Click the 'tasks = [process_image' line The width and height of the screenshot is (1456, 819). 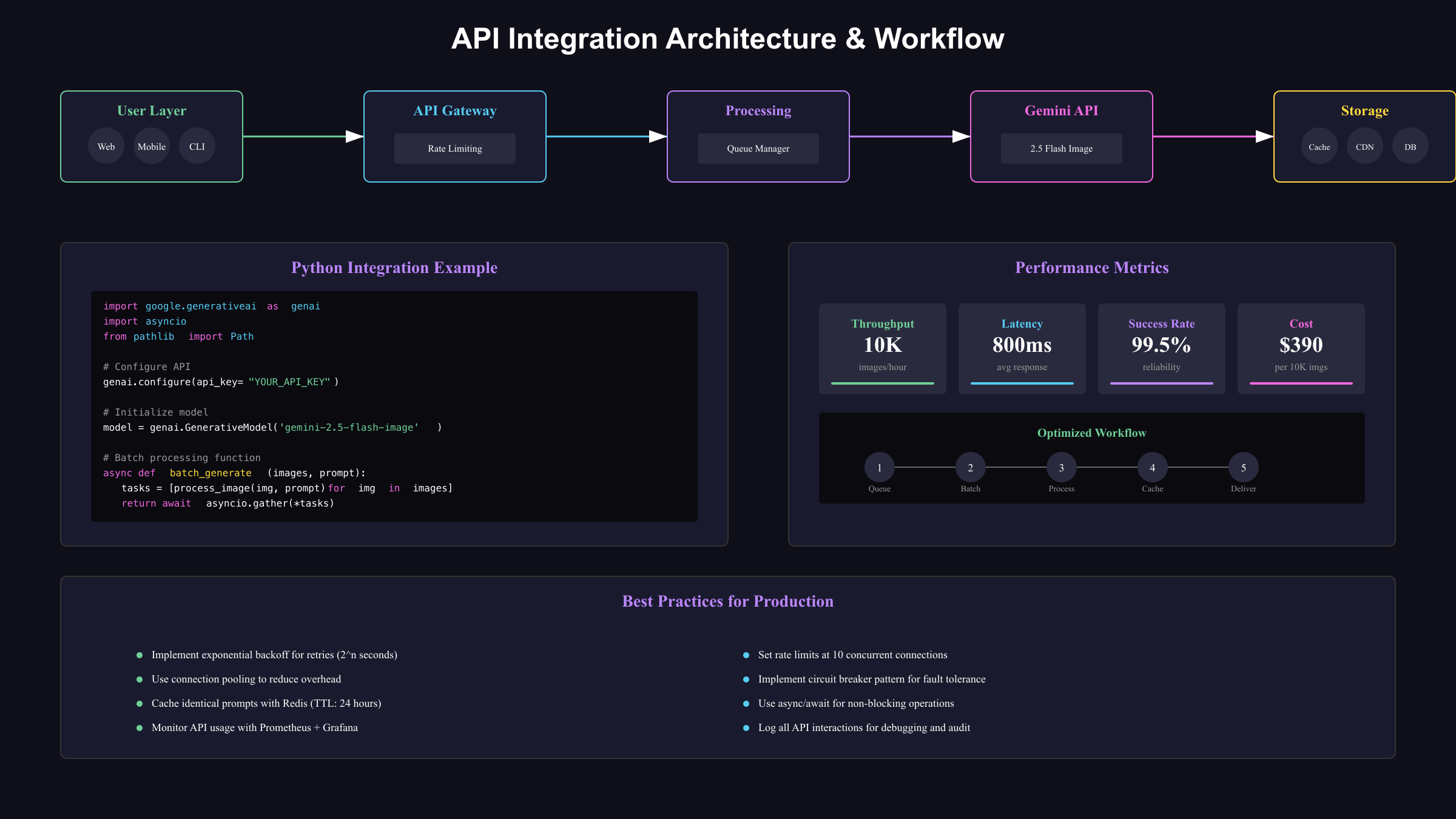(x=287, y=488)
